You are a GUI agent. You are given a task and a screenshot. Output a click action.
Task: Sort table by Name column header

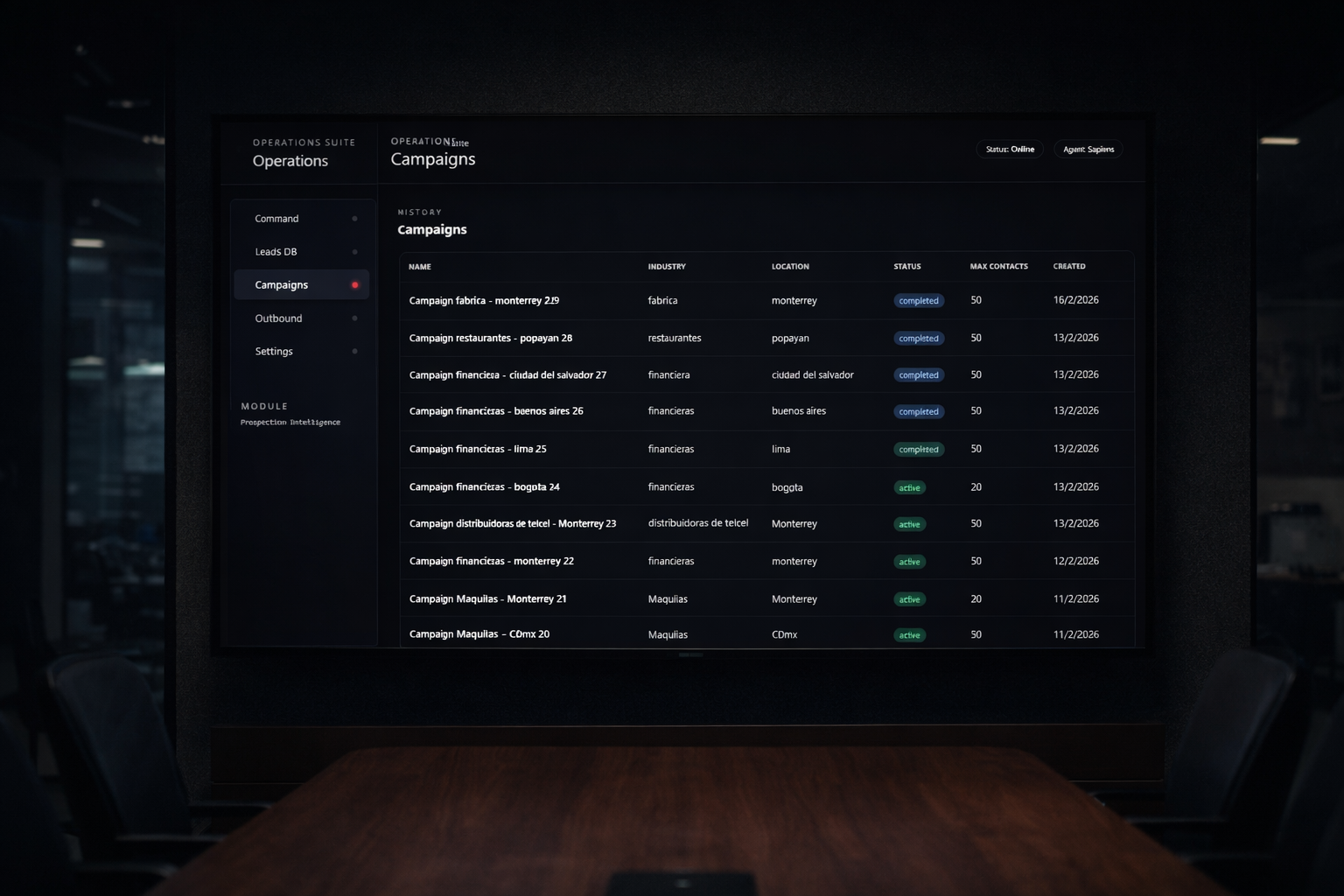[420, 267]
